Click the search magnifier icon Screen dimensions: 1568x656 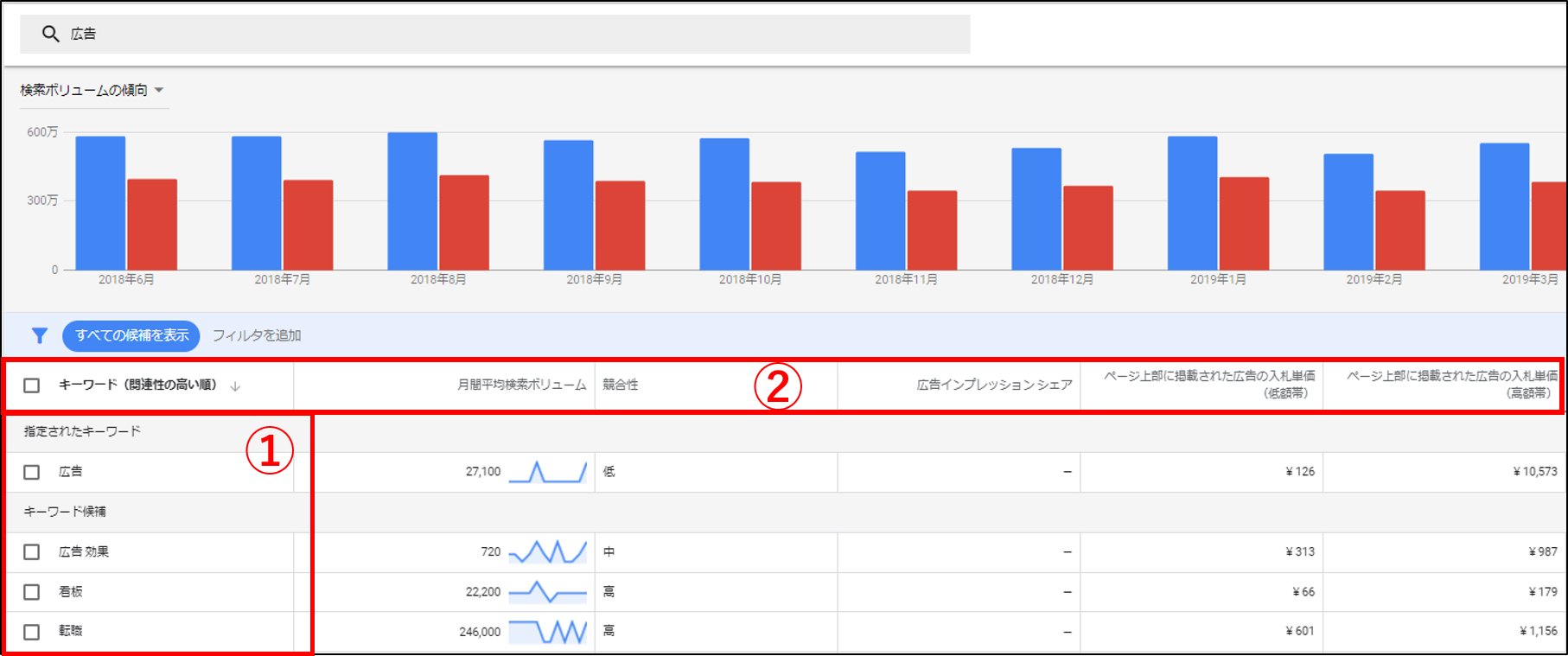pos(51,34)
